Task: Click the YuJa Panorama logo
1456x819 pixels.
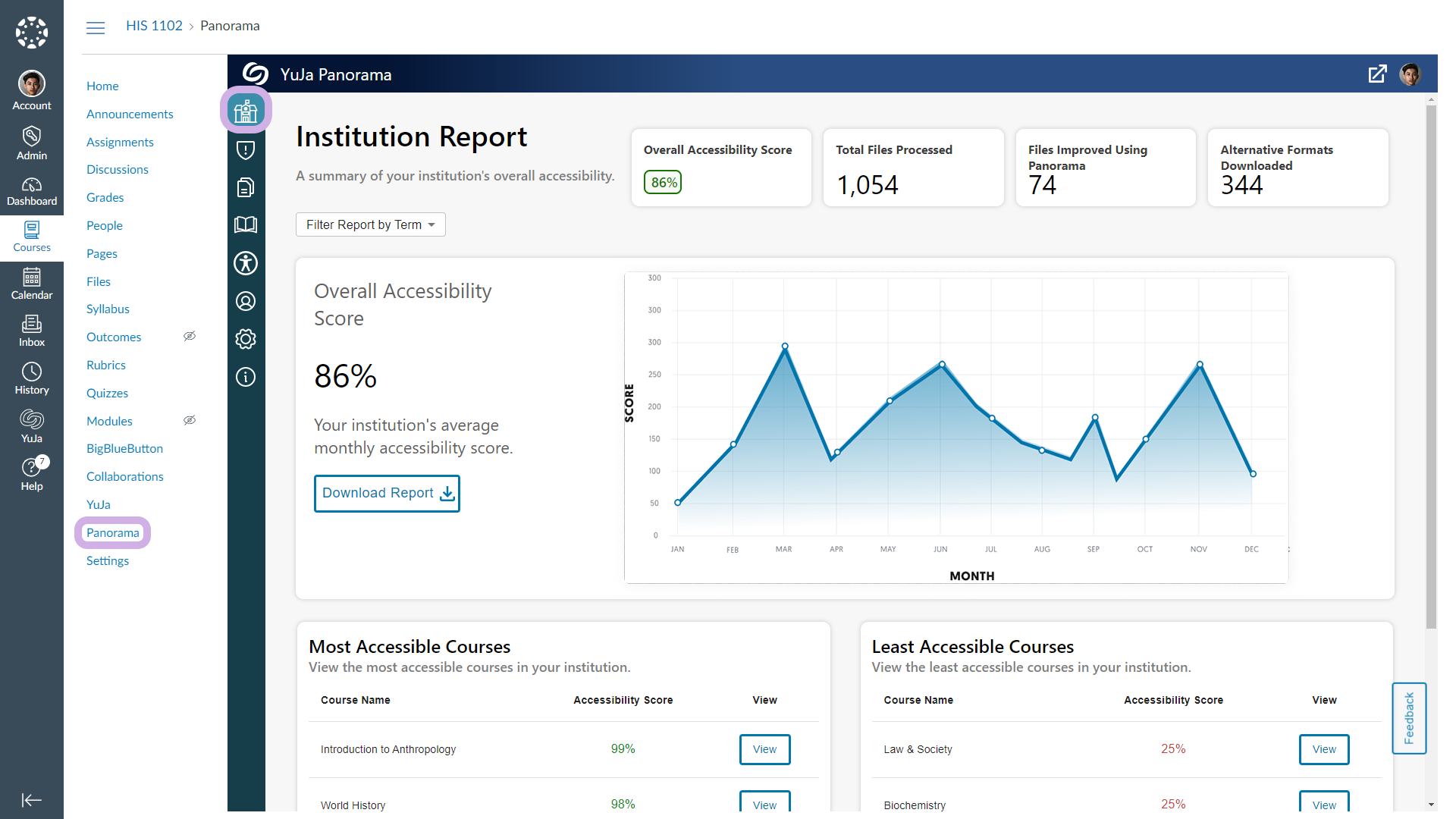Action: click(256, 74)
